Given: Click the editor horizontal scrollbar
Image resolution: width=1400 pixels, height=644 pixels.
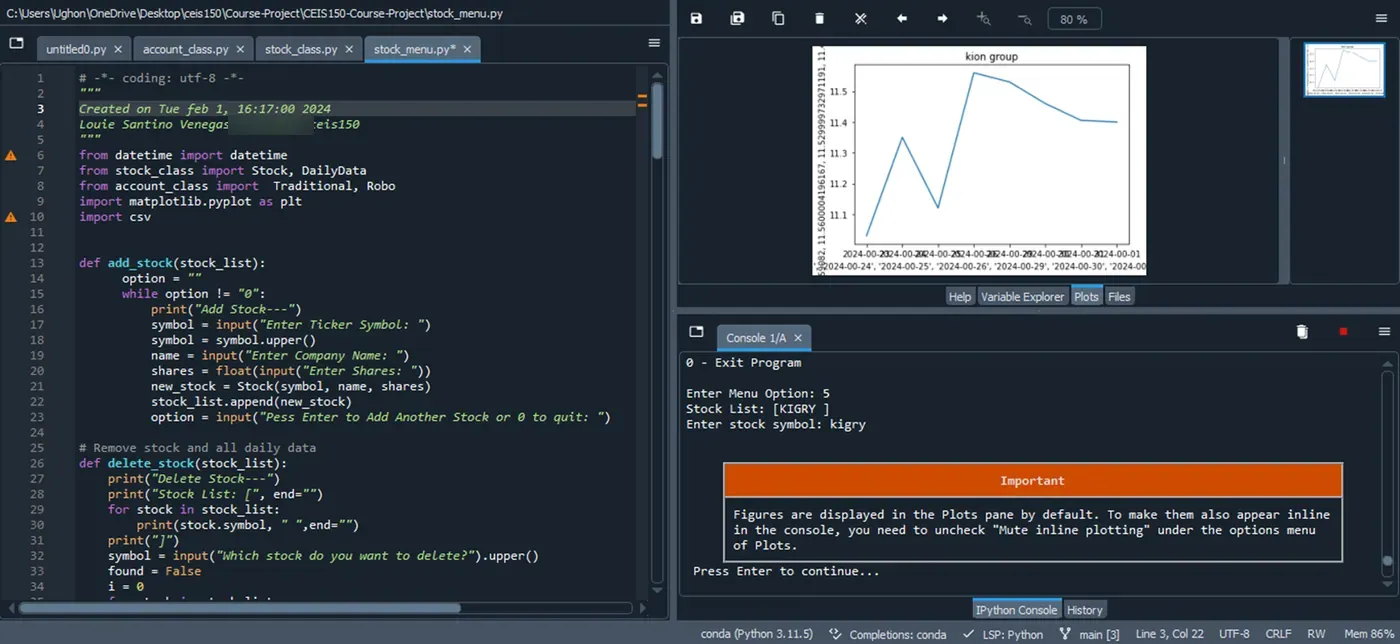Looking at the screenshot, I should click(x=240, y=607).
